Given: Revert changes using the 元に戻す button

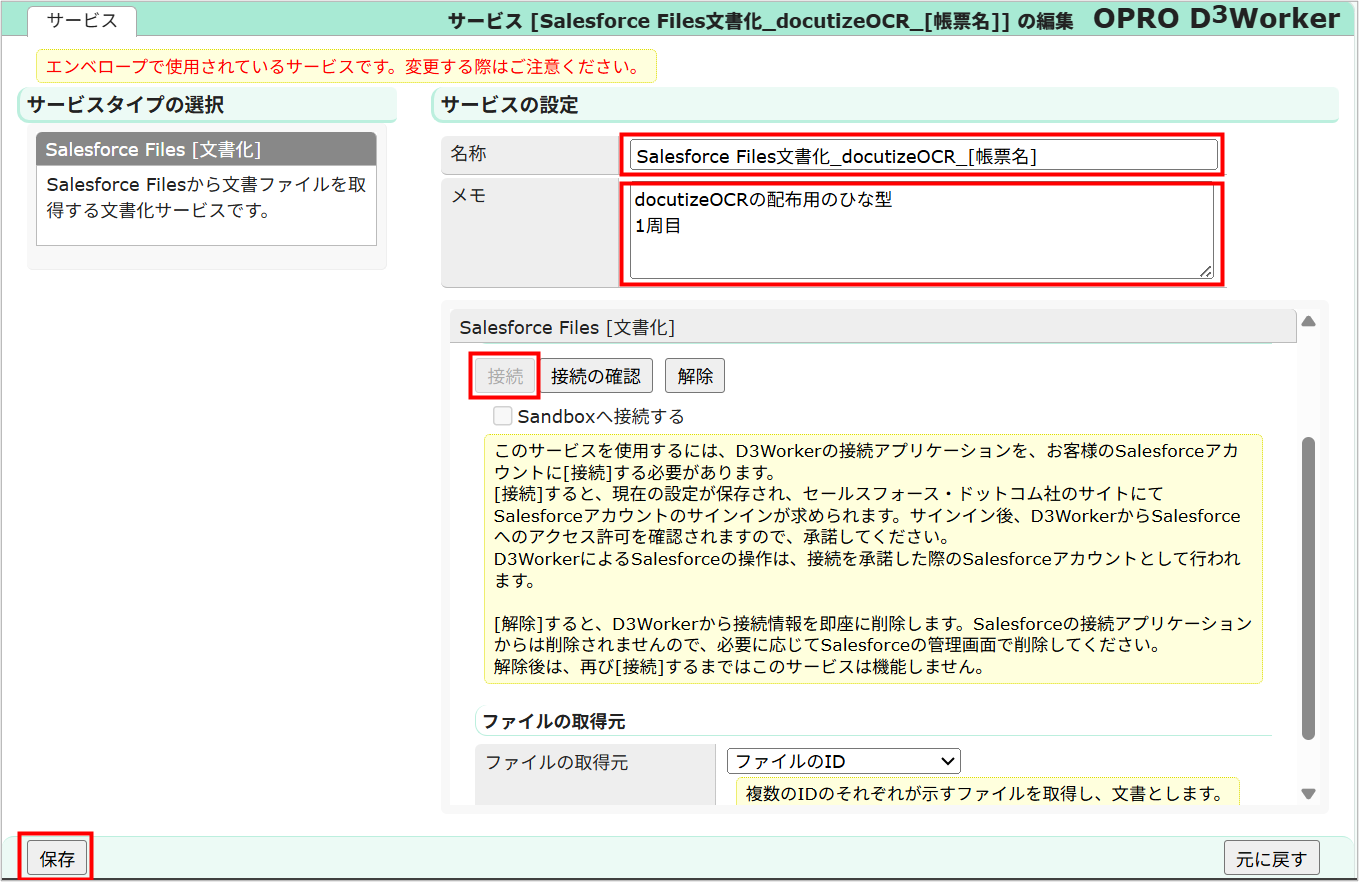Looking at the screenshot, I should tap(1272, 858).
